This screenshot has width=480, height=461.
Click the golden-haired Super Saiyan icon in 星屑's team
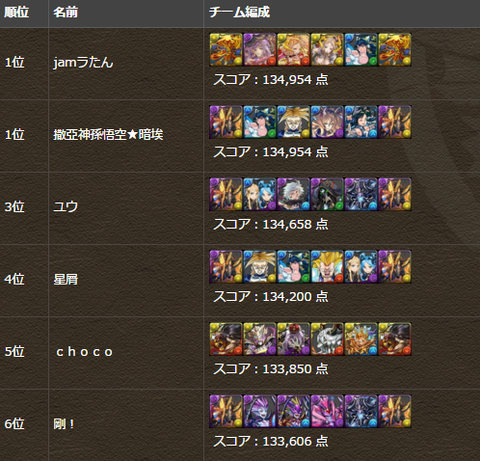[327, 267]
